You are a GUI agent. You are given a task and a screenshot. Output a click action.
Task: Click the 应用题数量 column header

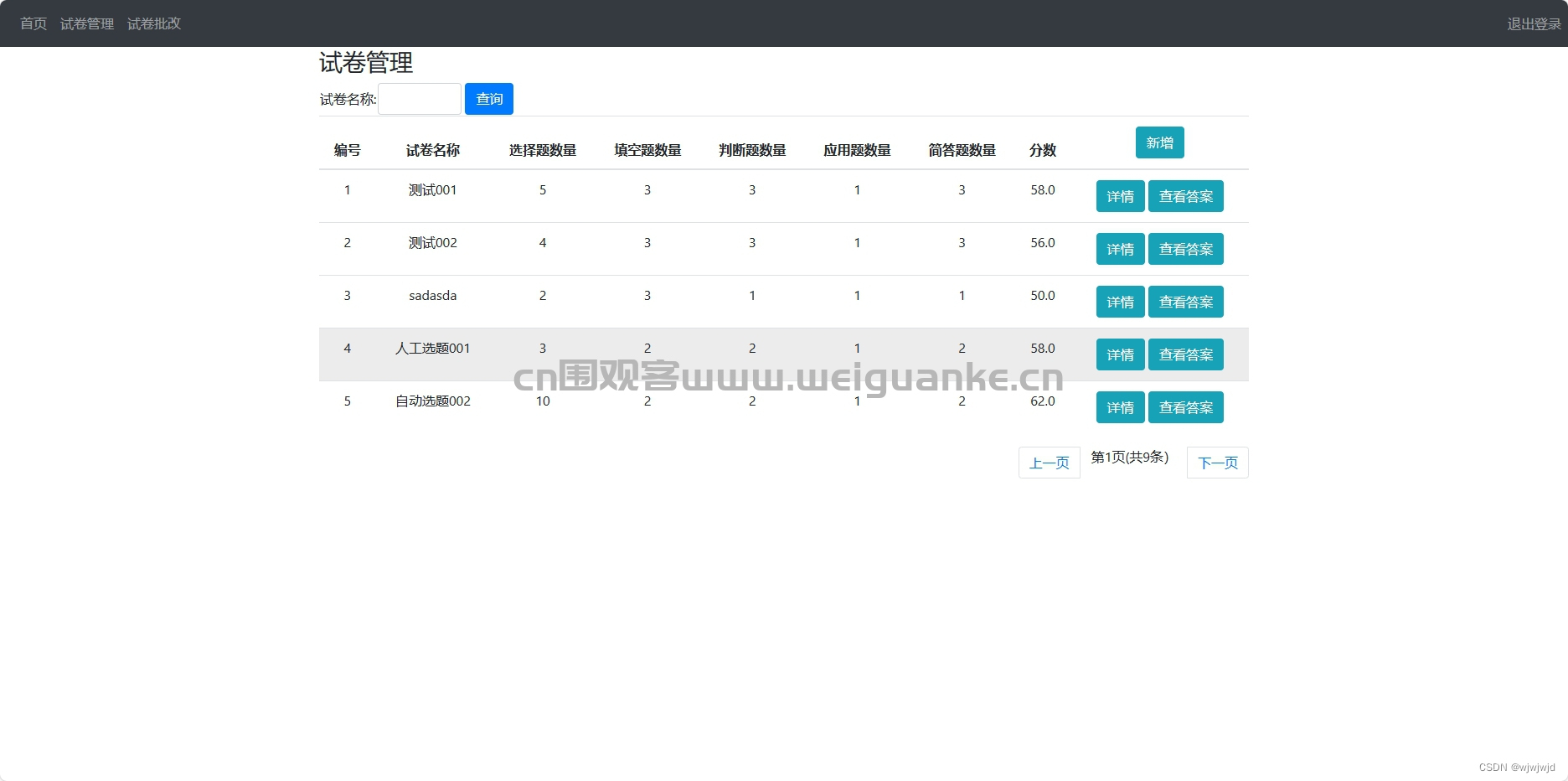coord(857,150)
